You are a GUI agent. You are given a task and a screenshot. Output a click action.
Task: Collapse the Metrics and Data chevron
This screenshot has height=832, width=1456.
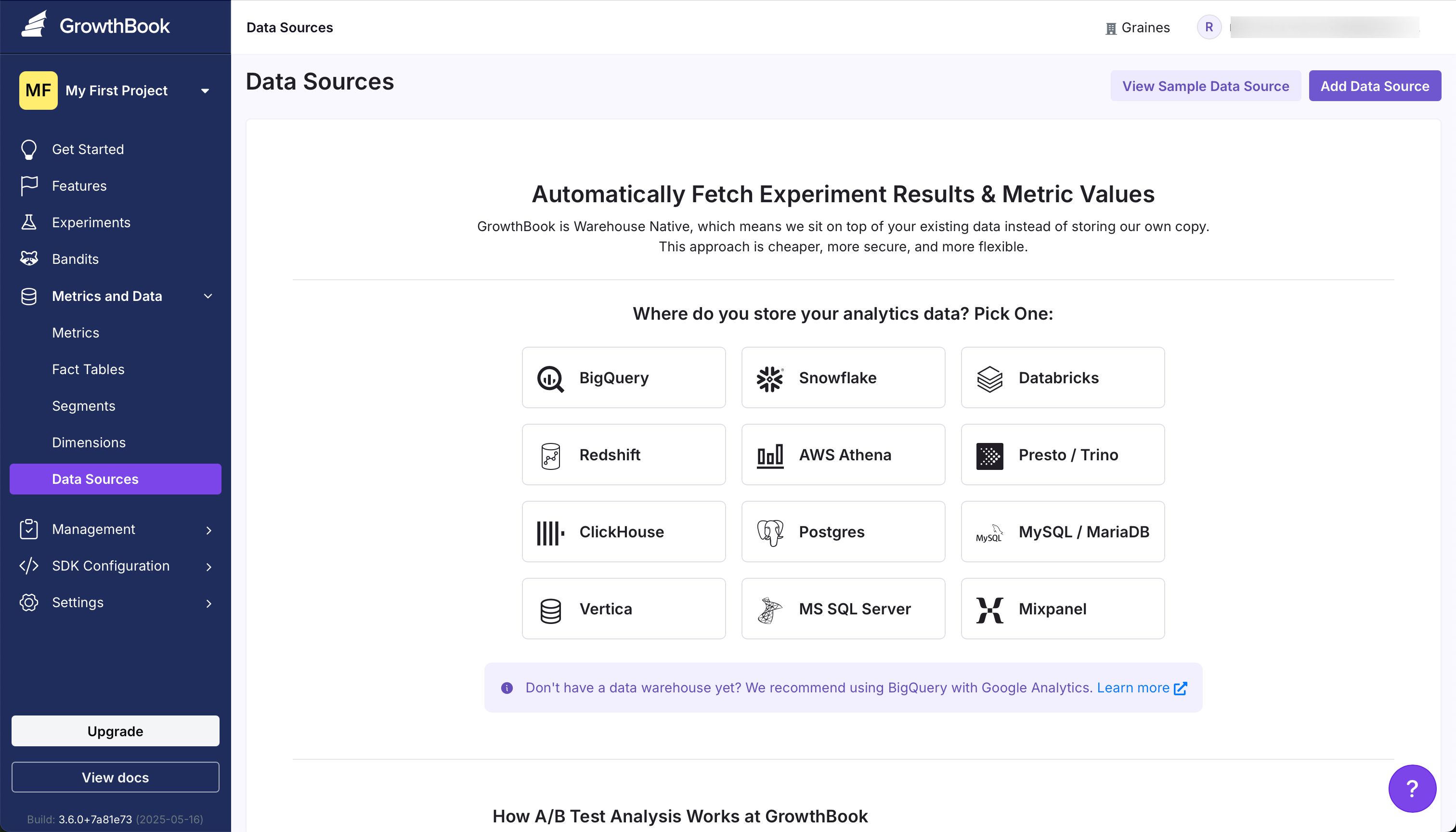point(208,296)
